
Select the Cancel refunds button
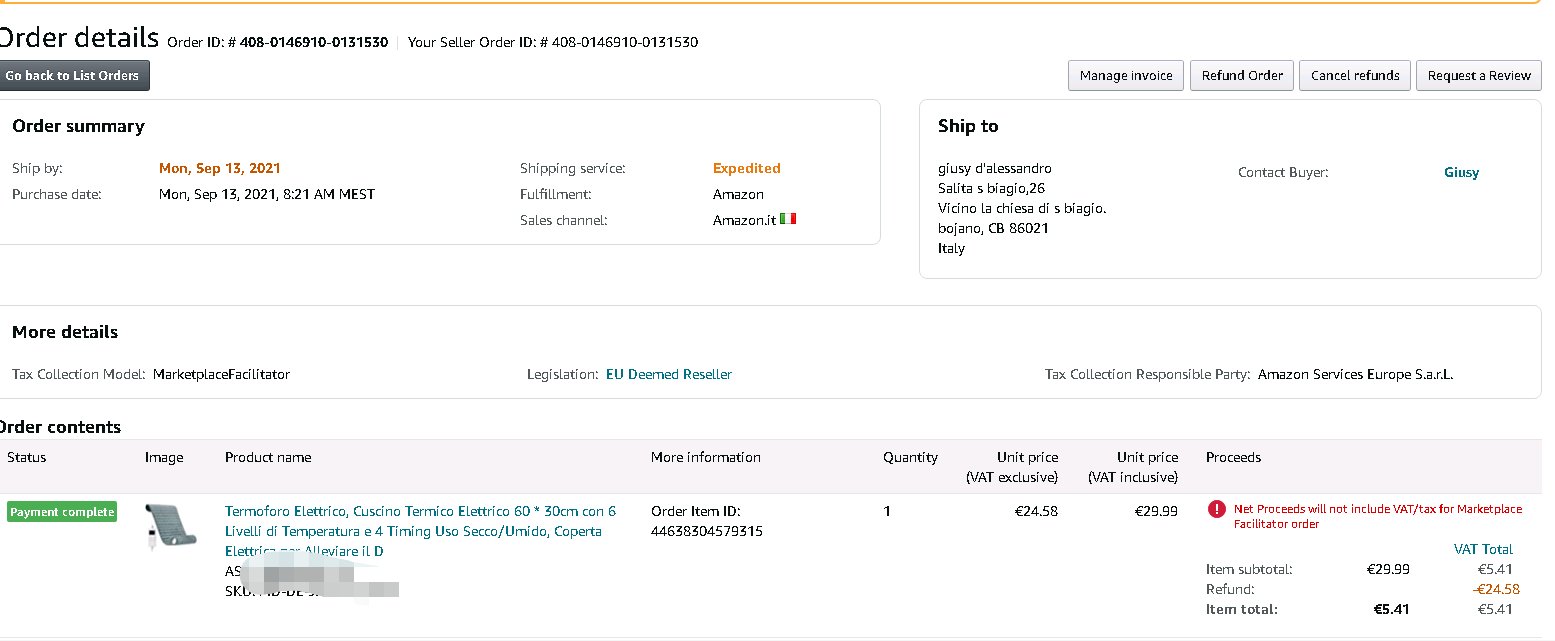[1355, 76]
